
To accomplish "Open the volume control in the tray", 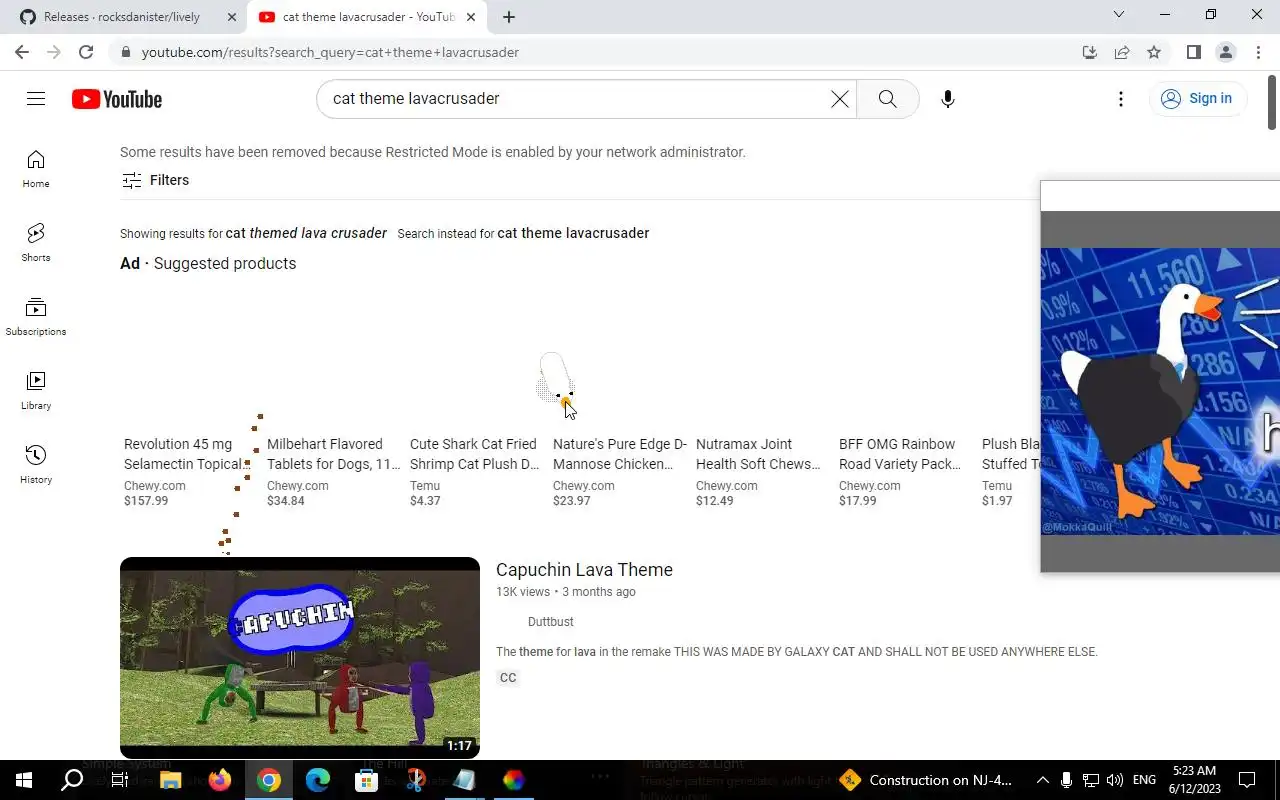I will click(1115, 780).
